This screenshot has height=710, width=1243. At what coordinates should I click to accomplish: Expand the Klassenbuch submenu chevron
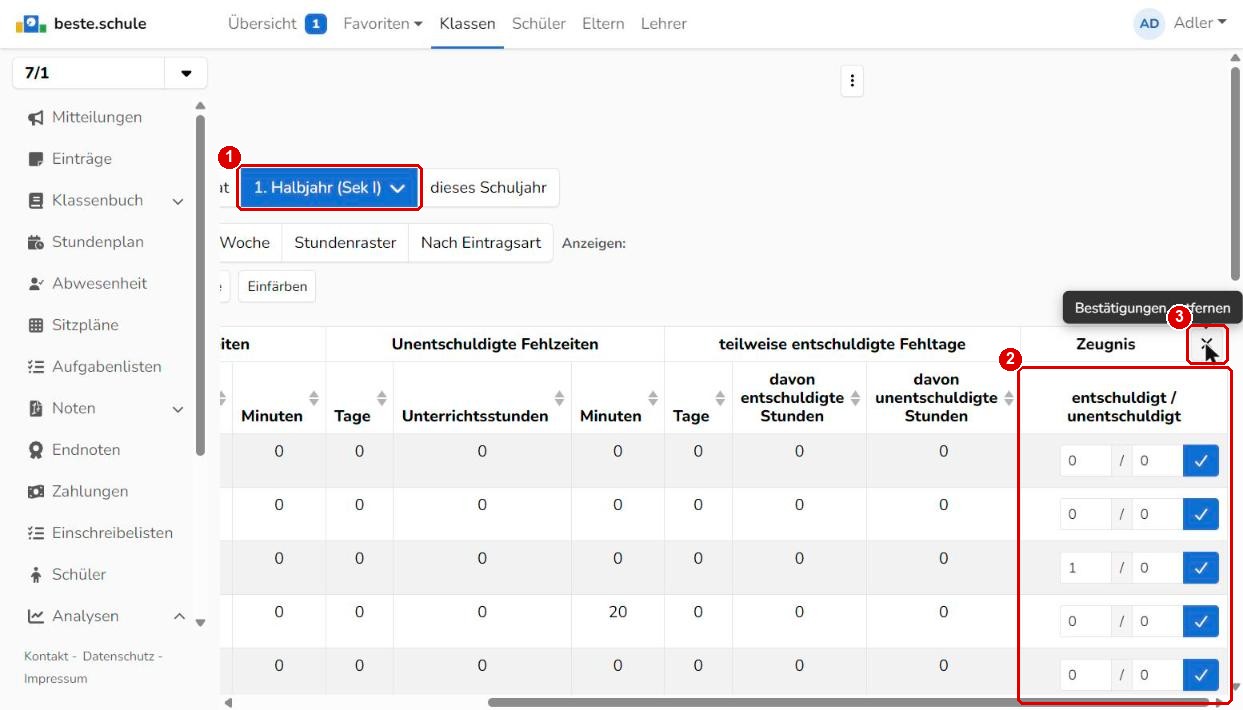178,201
